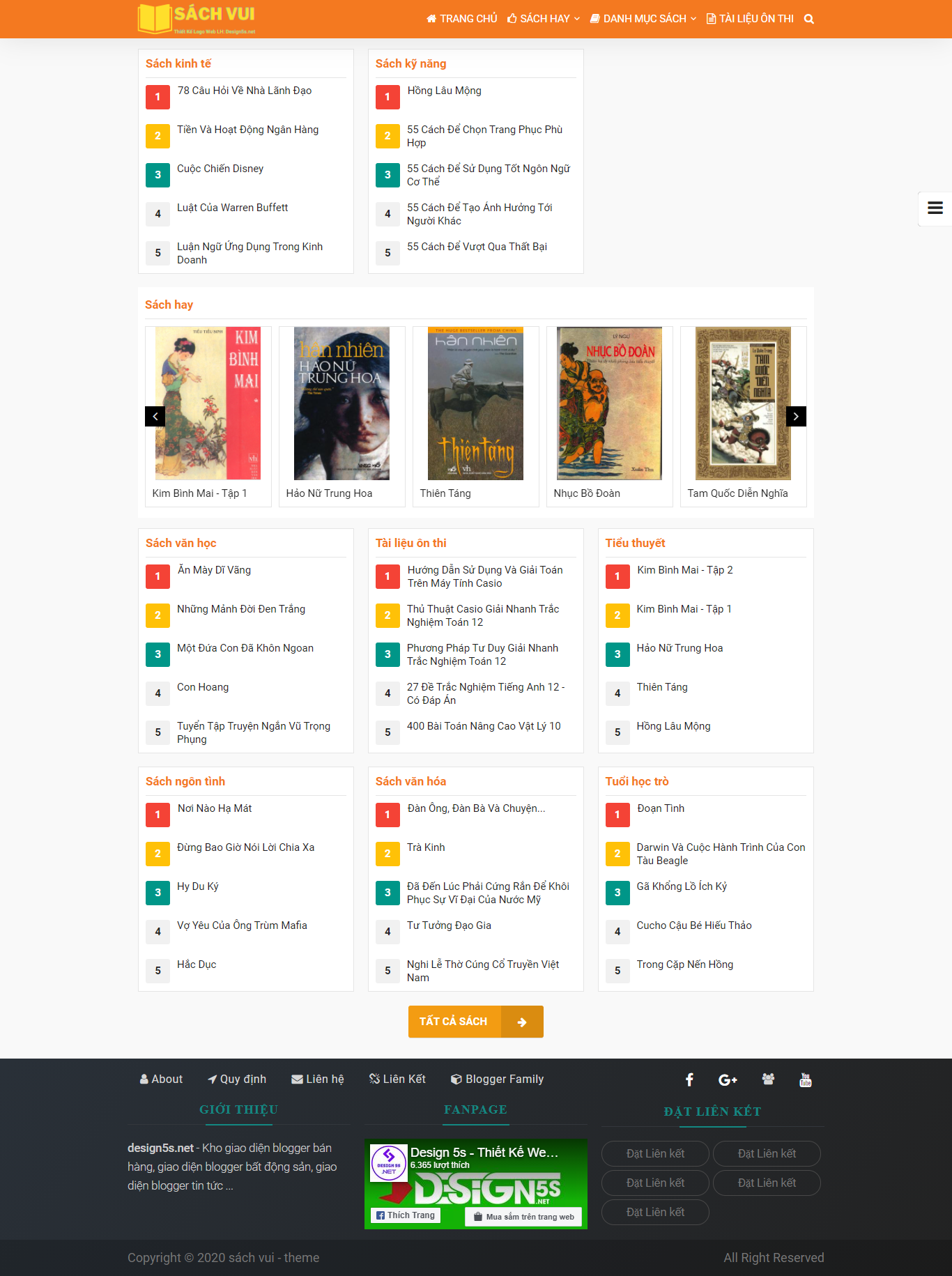The image size is (952, 1276).
Task: Open Sách văn học category heading
Action: click(181, 543)
